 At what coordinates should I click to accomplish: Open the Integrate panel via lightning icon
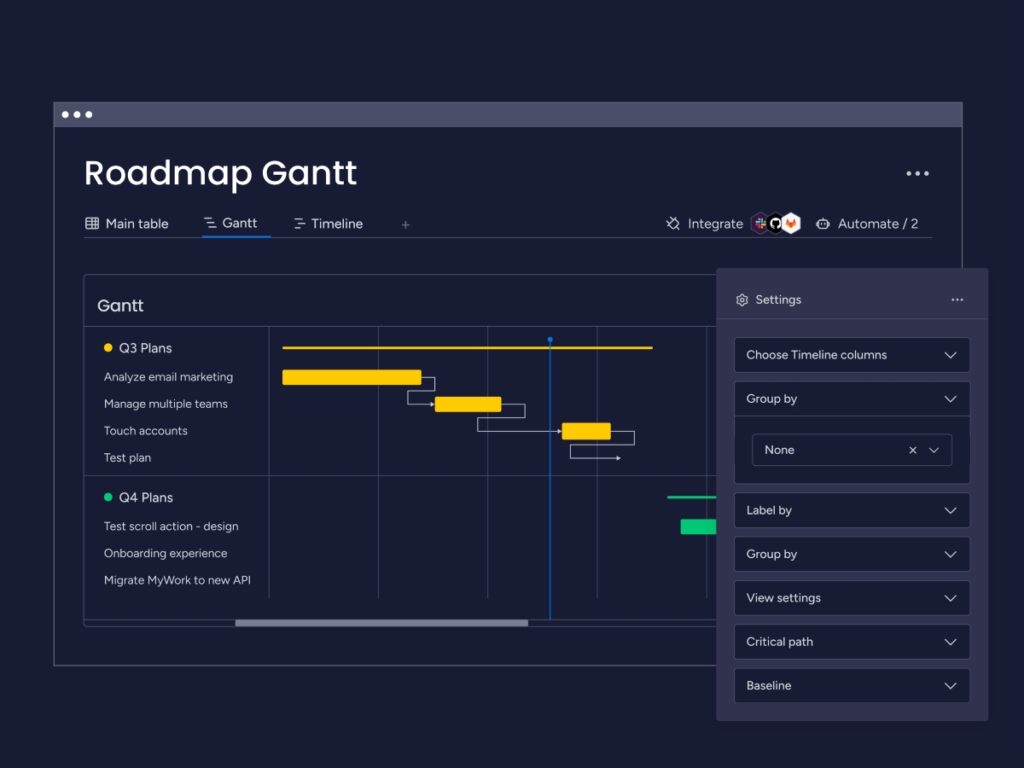click(674, 224)
